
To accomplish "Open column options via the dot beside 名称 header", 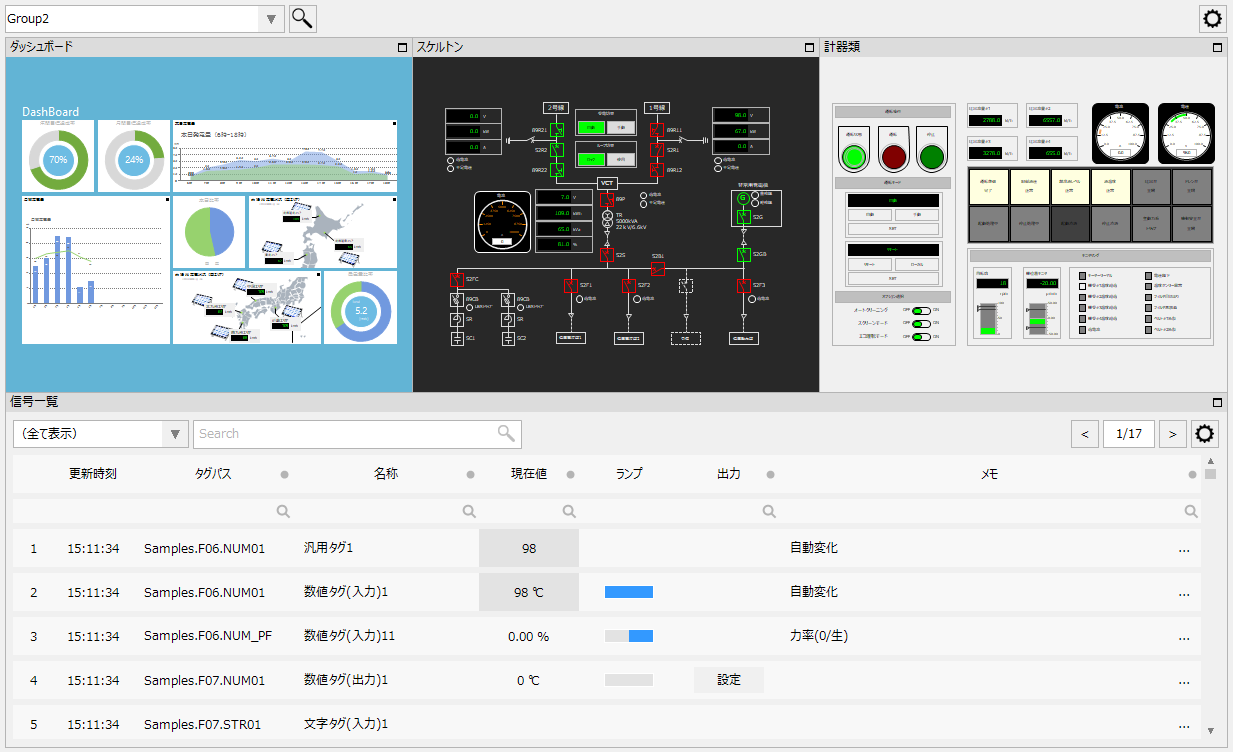I will (469, 473).
